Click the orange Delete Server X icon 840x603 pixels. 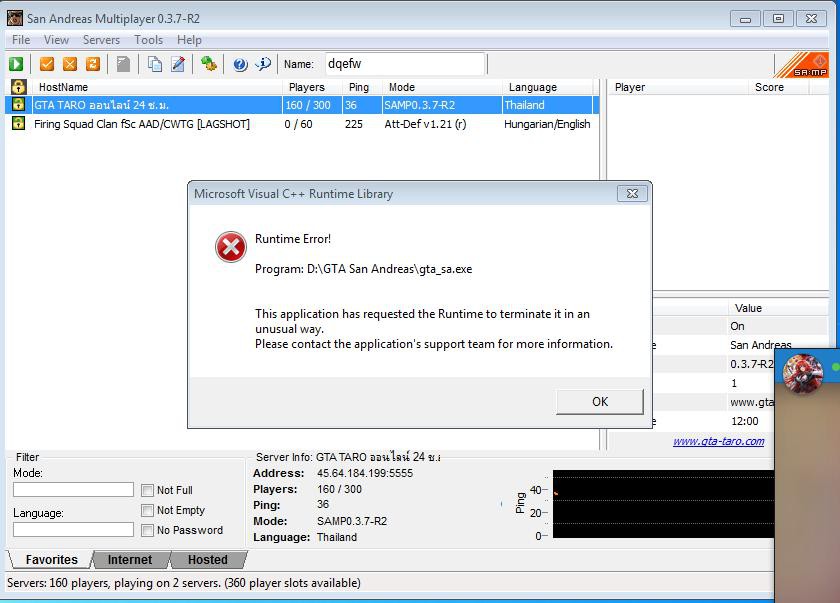(x=70, y=64)
